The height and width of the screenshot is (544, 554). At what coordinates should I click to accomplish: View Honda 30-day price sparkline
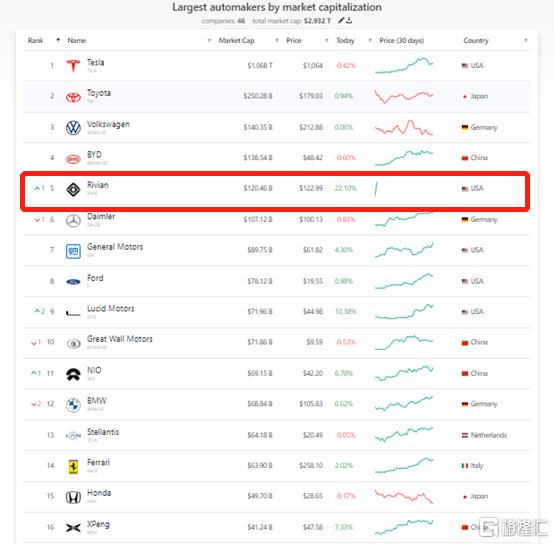tap(404, 496)
